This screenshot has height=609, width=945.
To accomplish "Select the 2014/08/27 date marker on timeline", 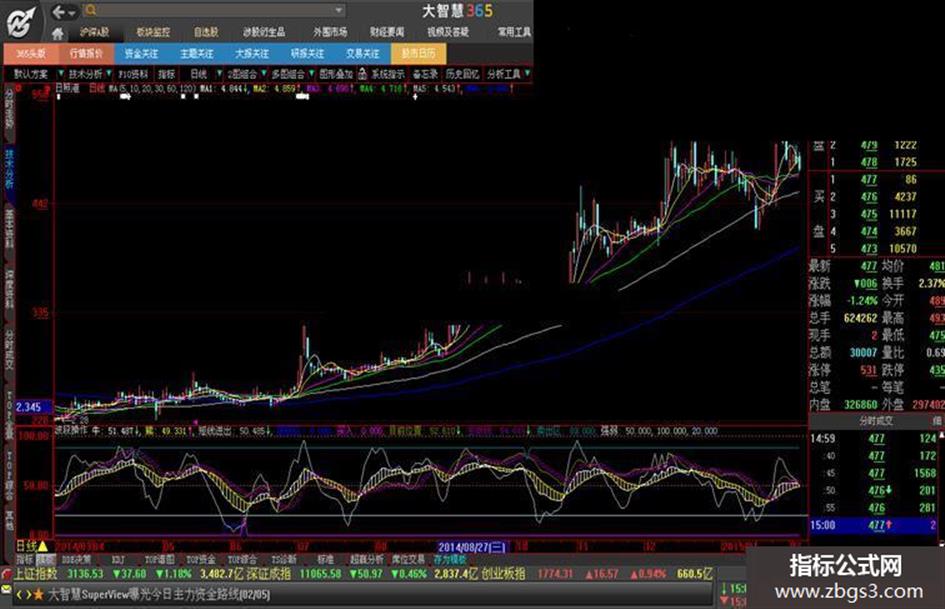I will (x=472, y=547).
